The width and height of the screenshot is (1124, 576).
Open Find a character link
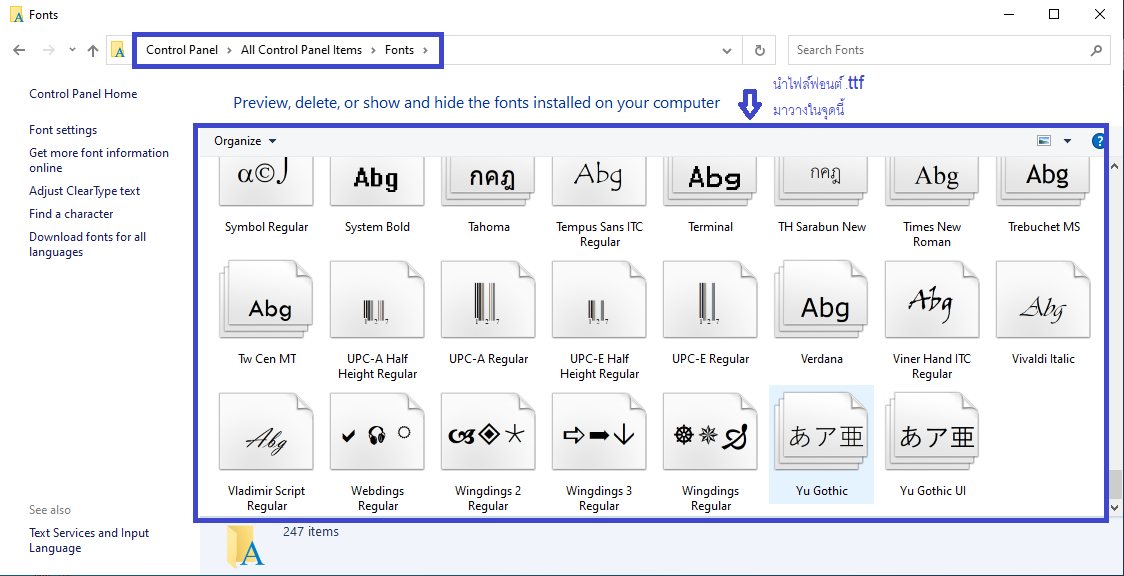pos(71,214)
